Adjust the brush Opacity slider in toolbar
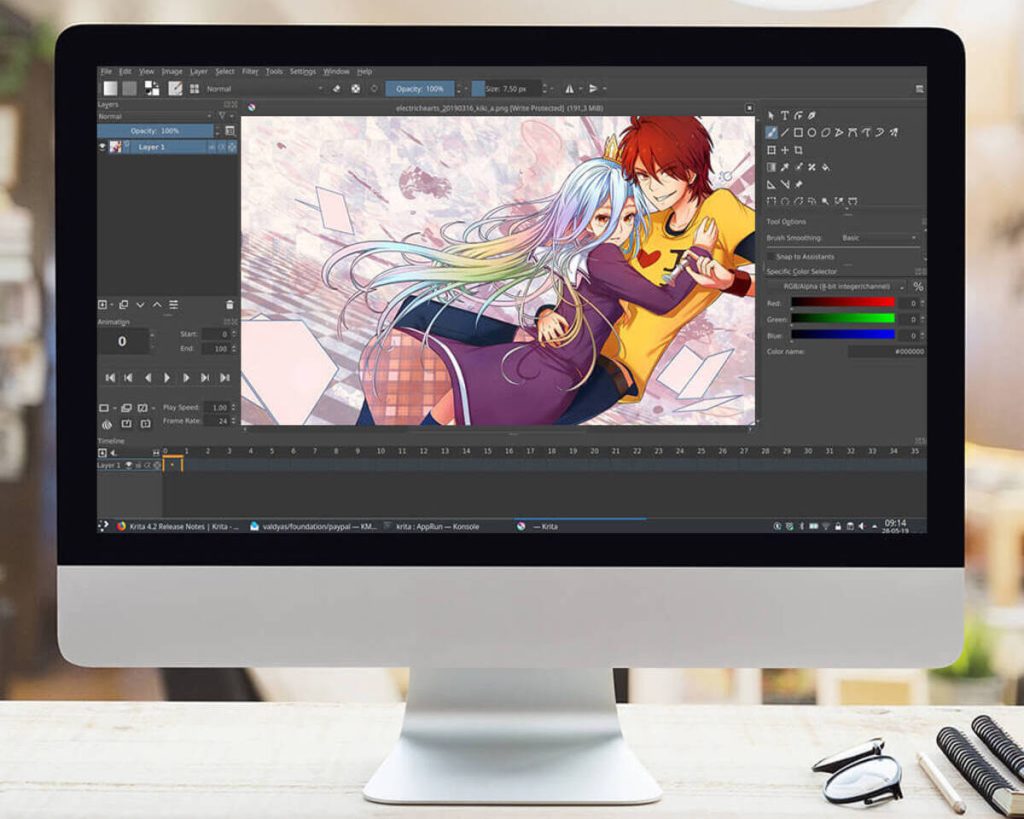The width and height of the screenshot is (1024, 819). 419,88
